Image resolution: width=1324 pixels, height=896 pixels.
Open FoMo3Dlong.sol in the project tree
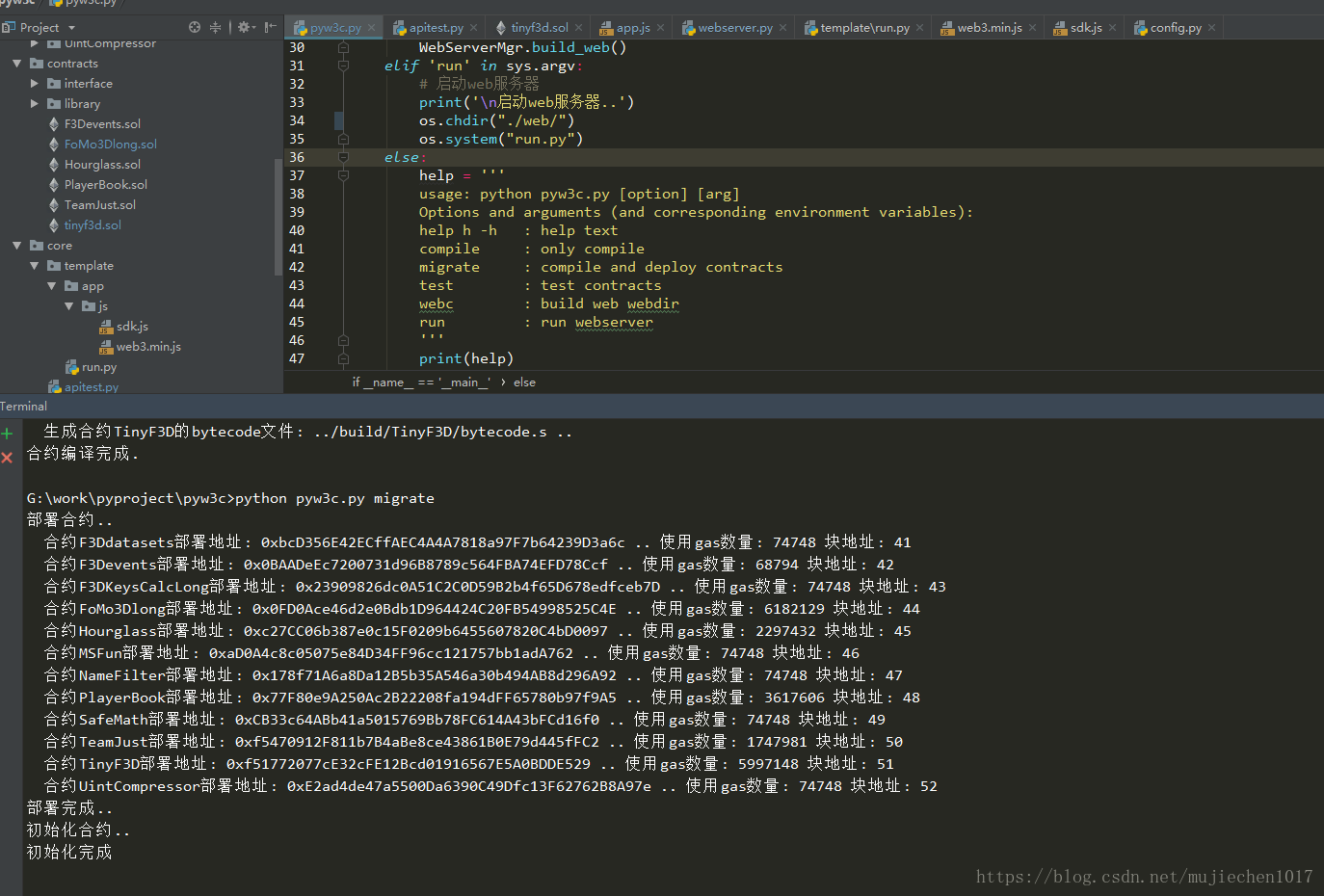110,145
